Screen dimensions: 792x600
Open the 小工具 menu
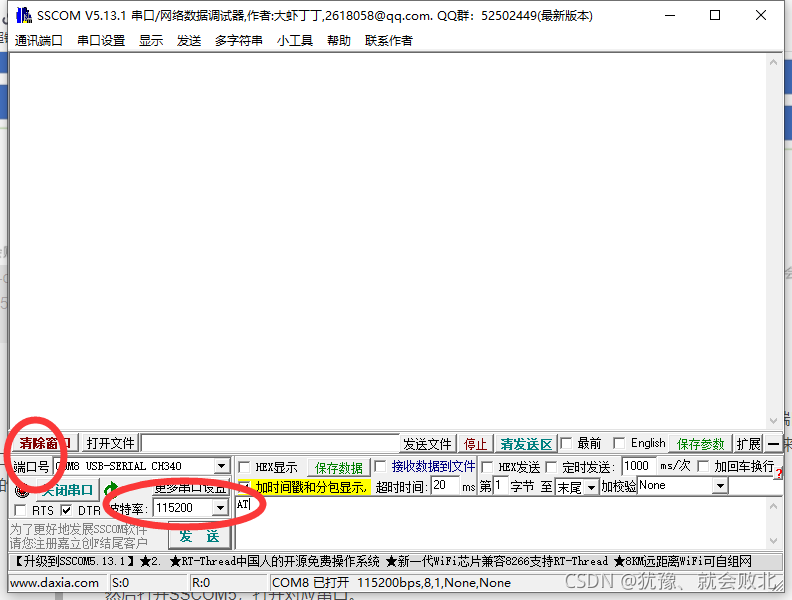click(x=294, y=40)
